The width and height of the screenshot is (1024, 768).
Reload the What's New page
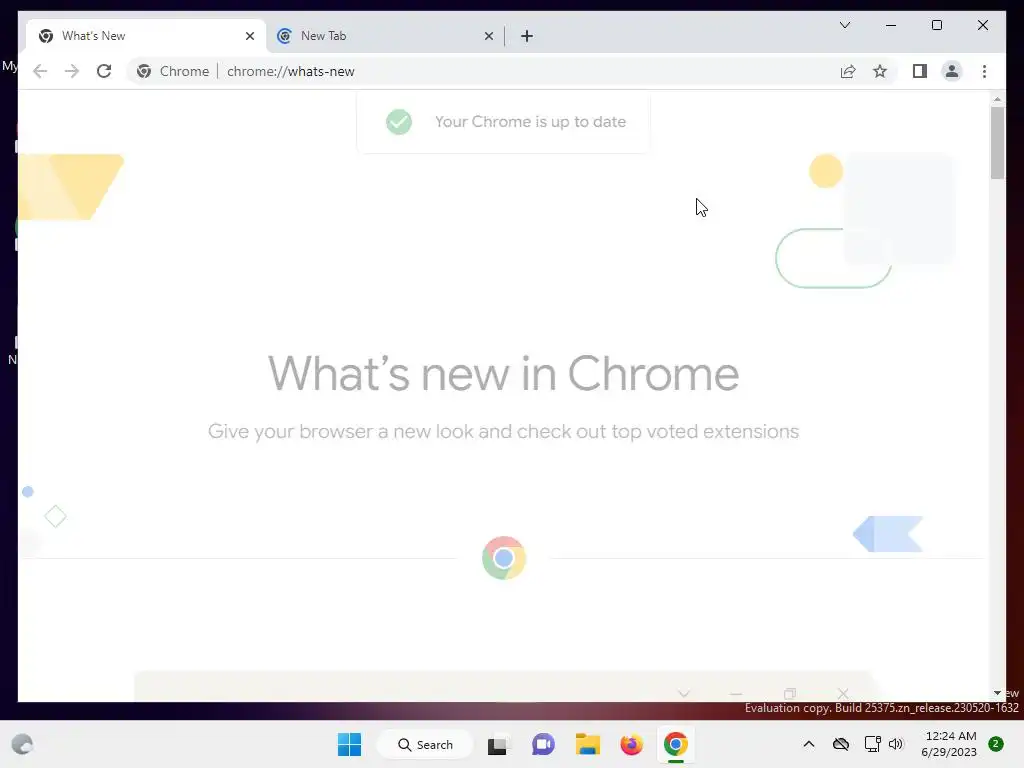(104, 71)
